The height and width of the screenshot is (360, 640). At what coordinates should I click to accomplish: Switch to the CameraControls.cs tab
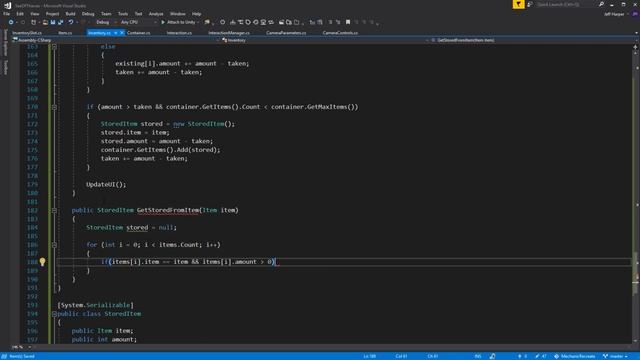pos(340,33)
